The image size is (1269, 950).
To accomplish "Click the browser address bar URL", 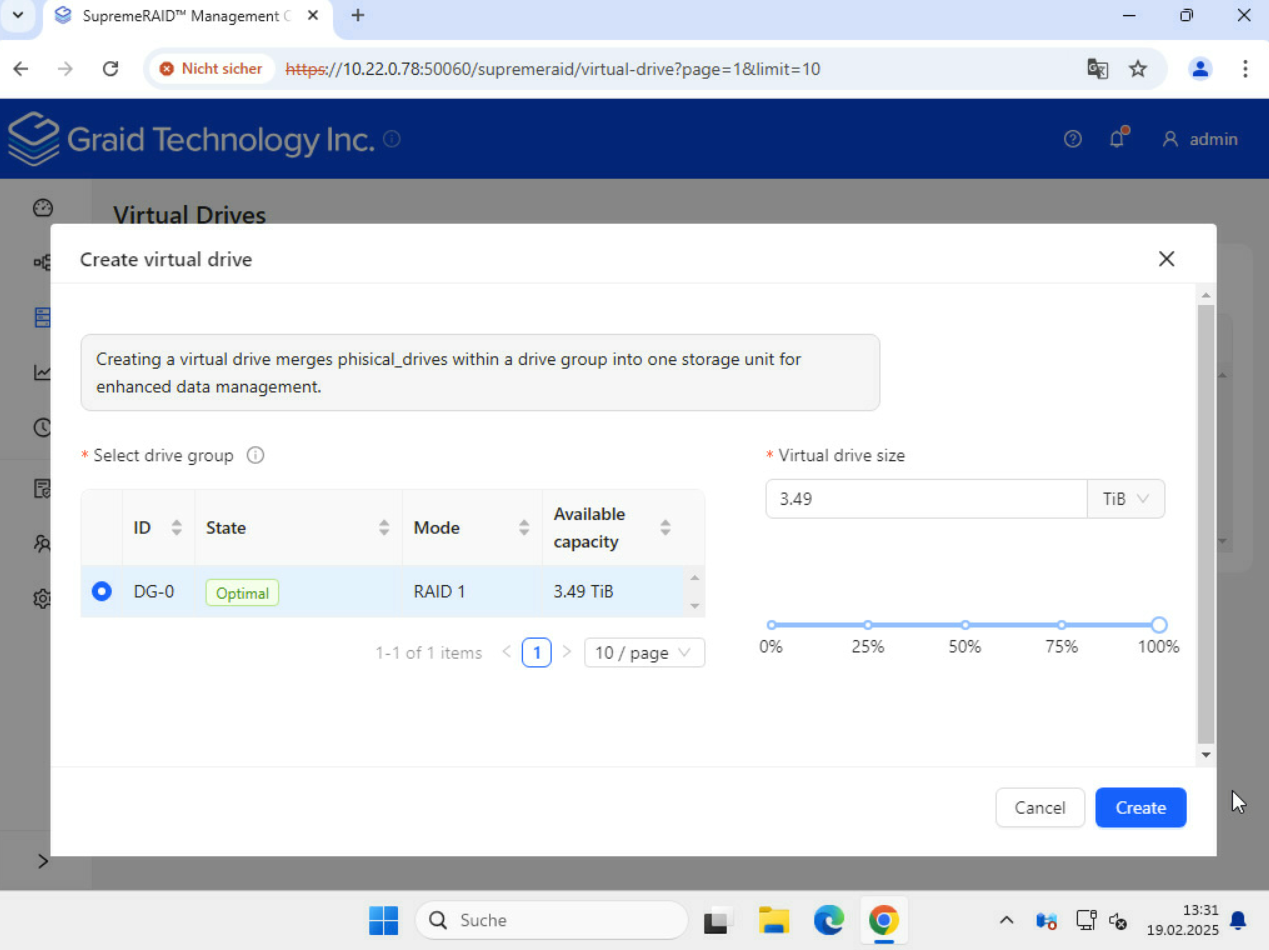I will [x=552, y=69].
